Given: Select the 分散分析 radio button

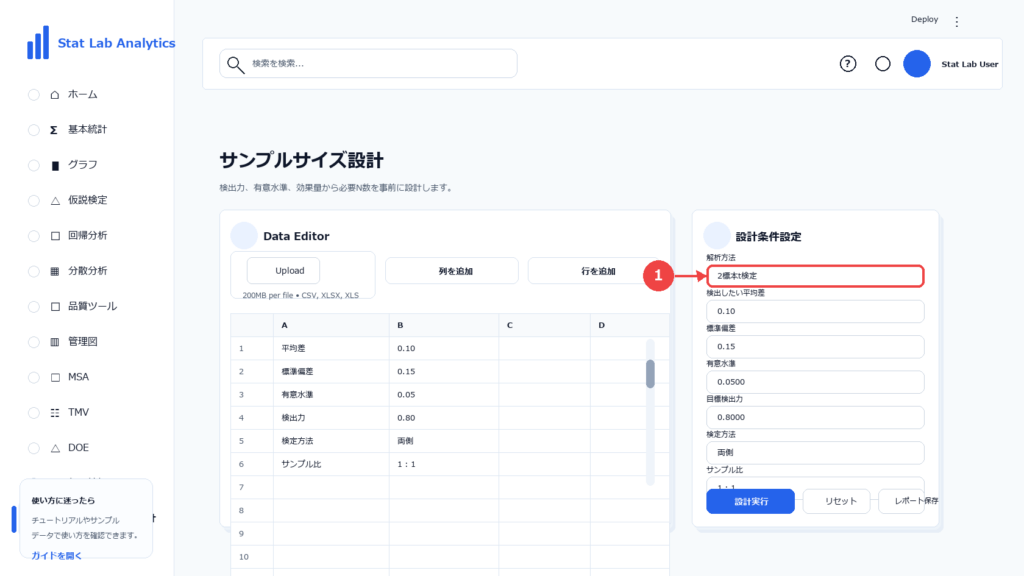Looking at the screenshot, I should (34, 271).
